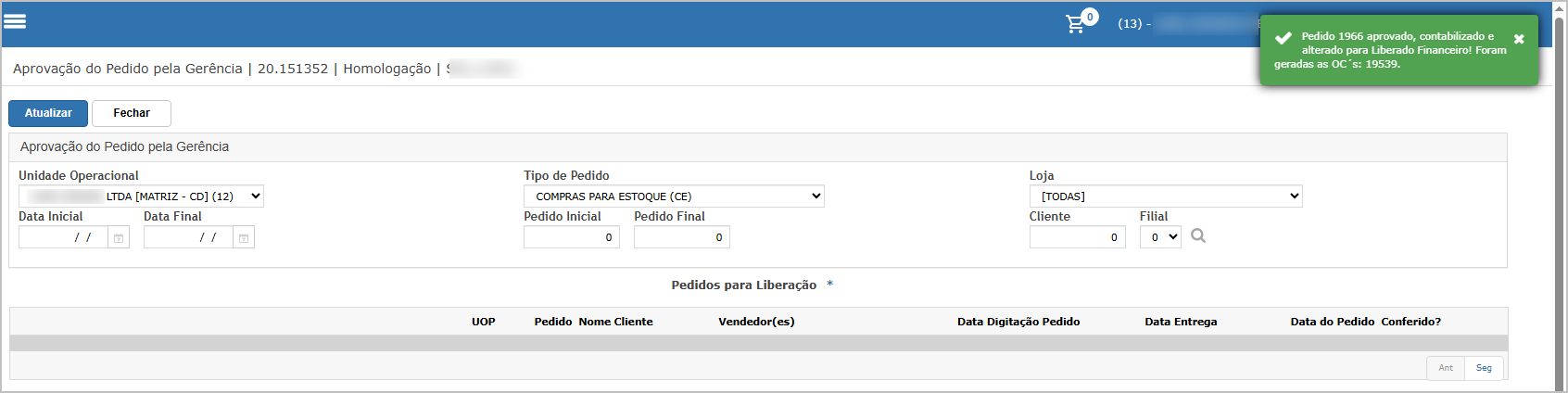Viewport: 1568px width, 393px height.
Task: Sort by the Conferido? column header
Action: coord(1410,322)
